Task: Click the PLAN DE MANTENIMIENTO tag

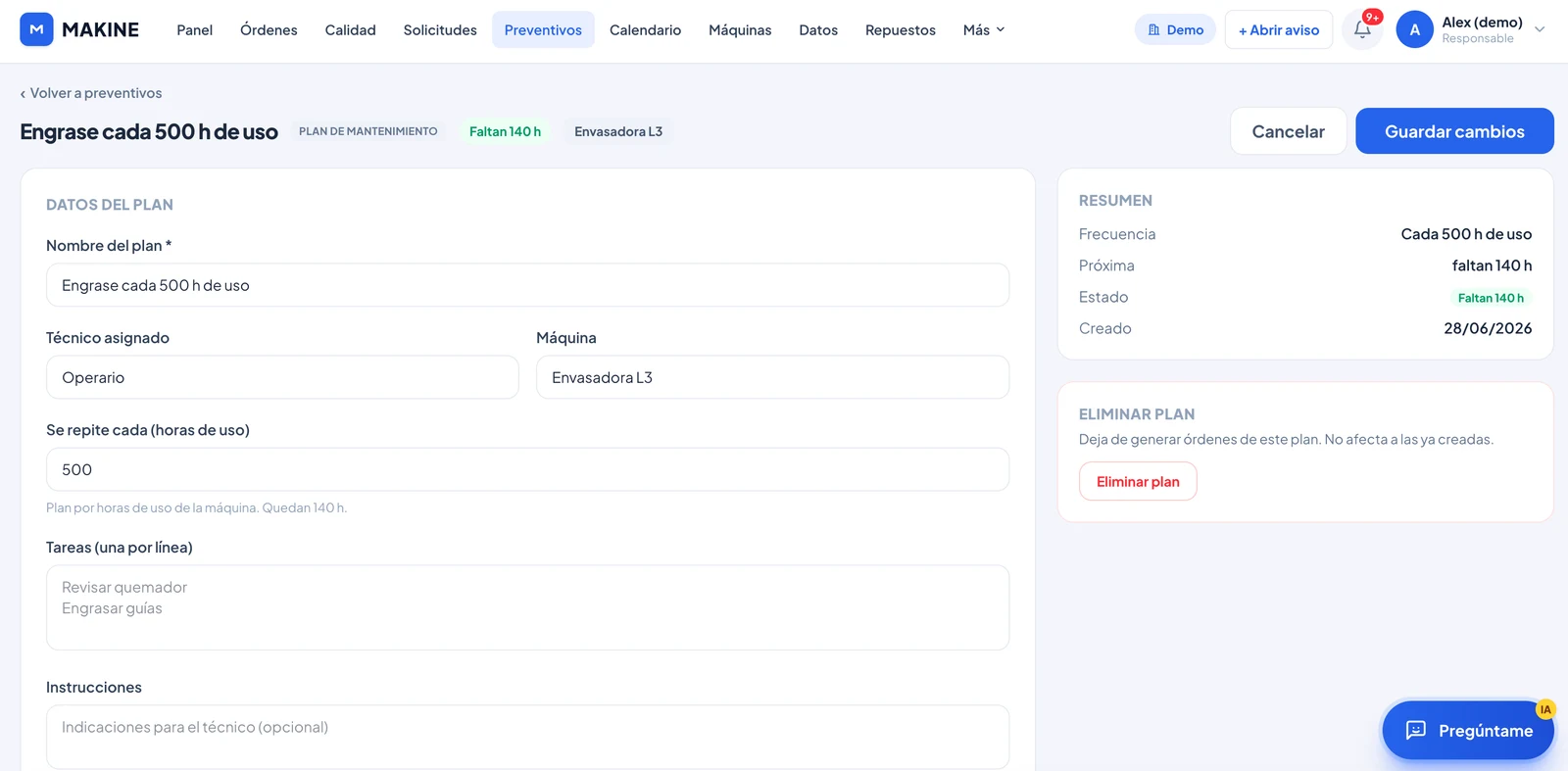Action: coord(367,131)
